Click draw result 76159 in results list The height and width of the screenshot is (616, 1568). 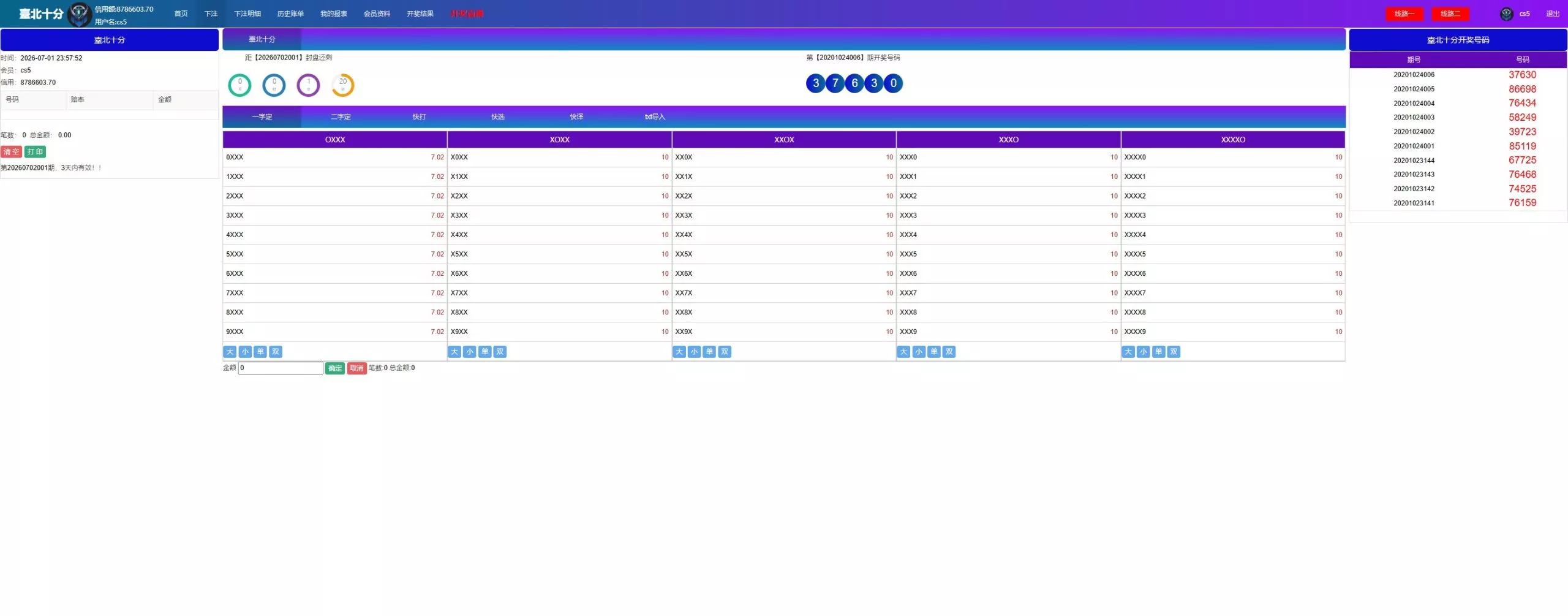coord(1522,203)
